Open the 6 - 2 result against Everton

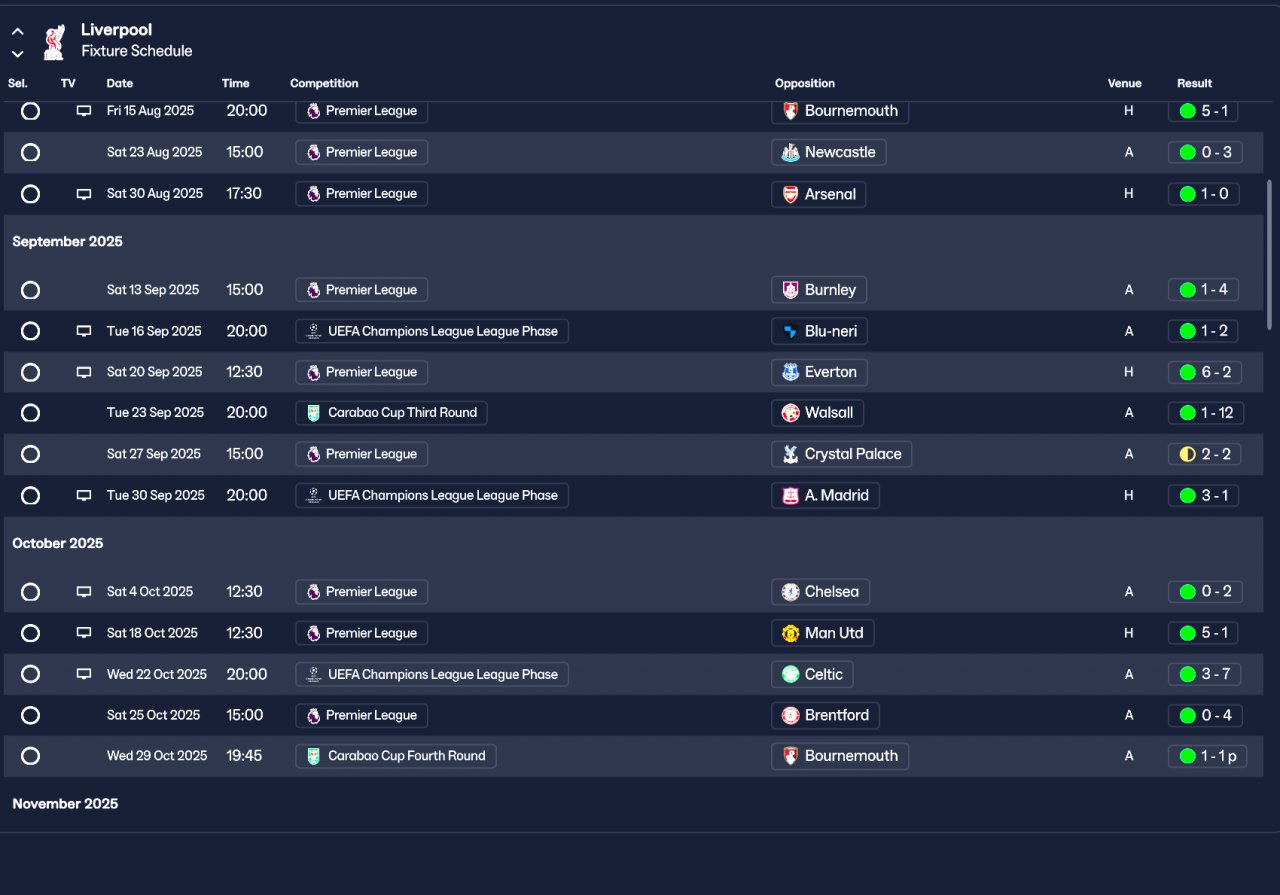pos(1204,372)
